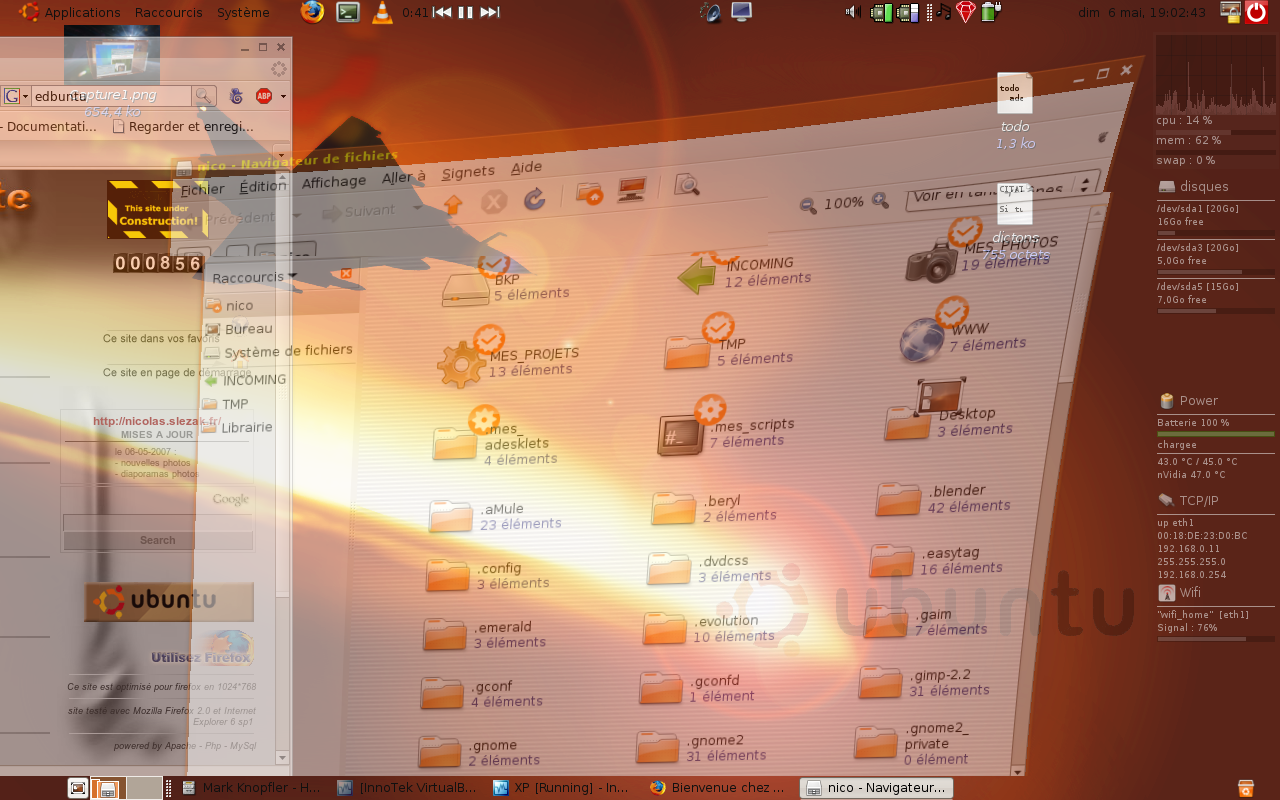
Task: Select TMP bookmark in sidebar
Action: coord(225,404)
